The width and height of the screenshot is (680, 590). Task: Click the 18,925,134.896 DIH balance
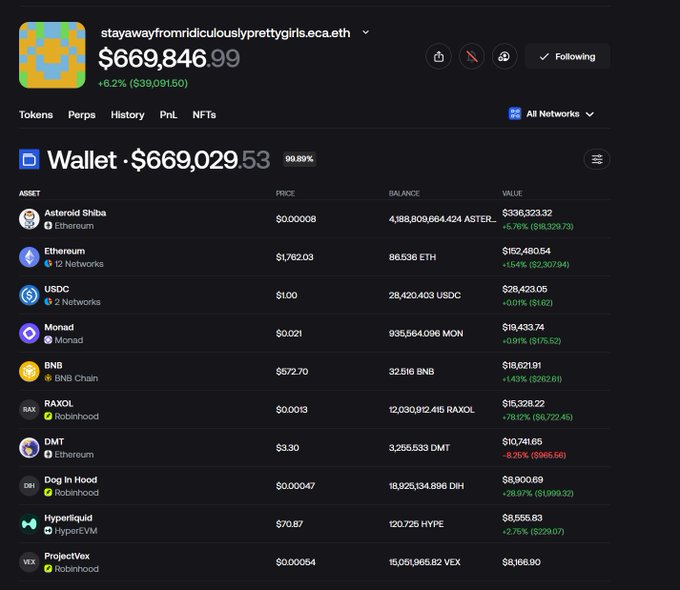[x=426, y=486]
